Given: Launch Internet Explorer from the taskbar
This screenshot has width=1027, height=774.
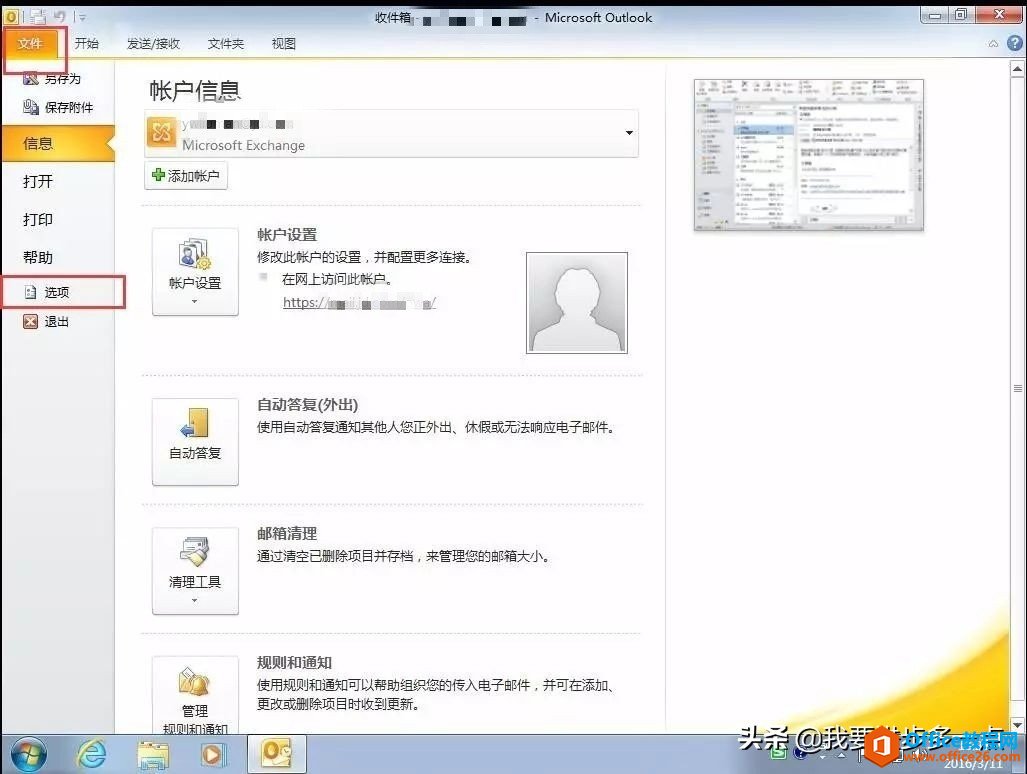Looking at the screenshot, I should (x=92, y=754).
